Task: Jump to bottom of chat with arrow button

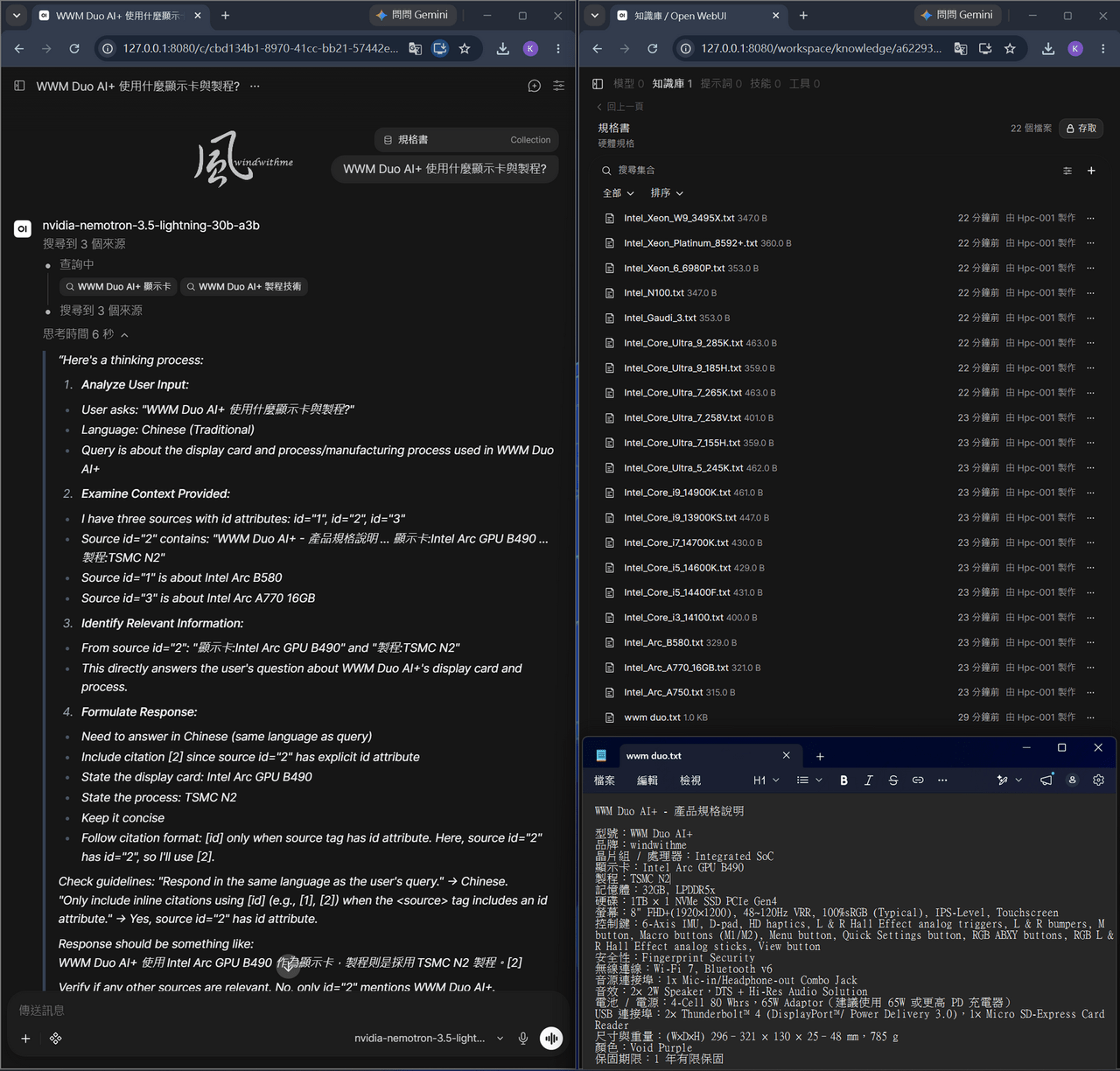Action: point(288,966)
